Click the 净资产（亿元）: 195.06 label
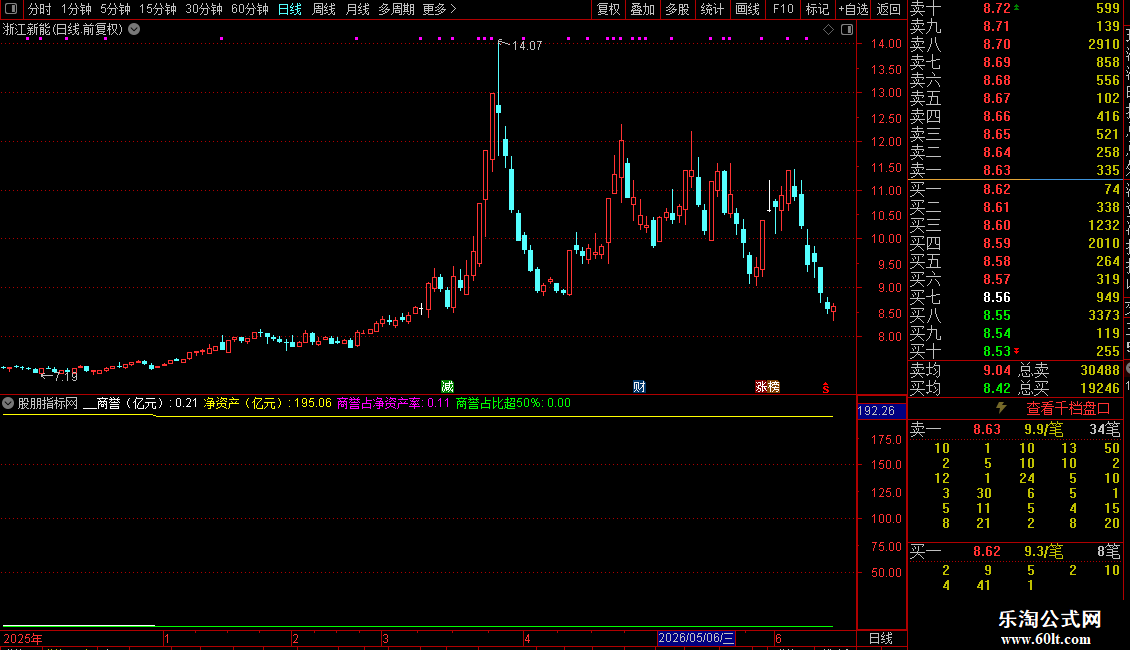1130x650 pixels. [x=267, y=404]
